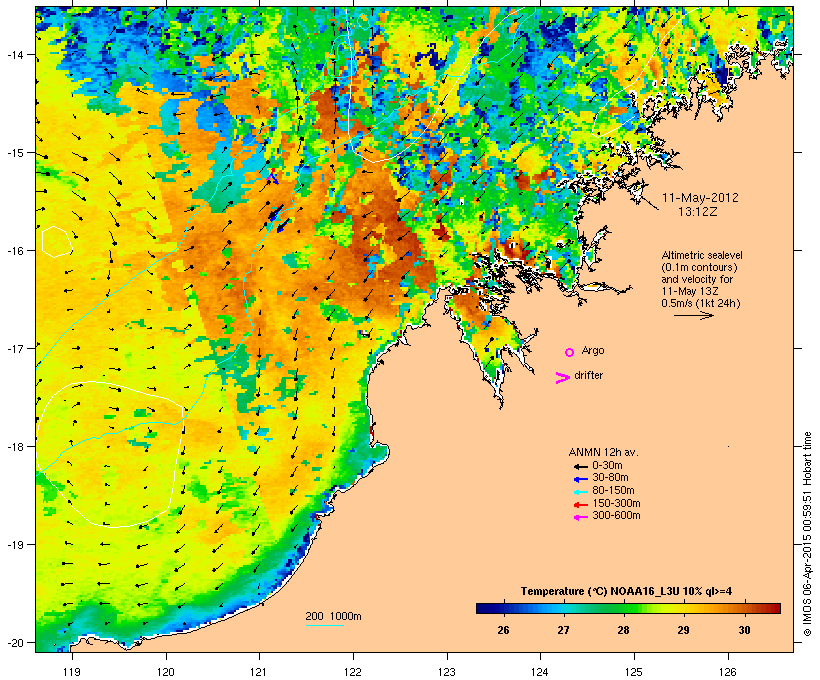Click the latitude axis label -15

[x=14, y=153]
